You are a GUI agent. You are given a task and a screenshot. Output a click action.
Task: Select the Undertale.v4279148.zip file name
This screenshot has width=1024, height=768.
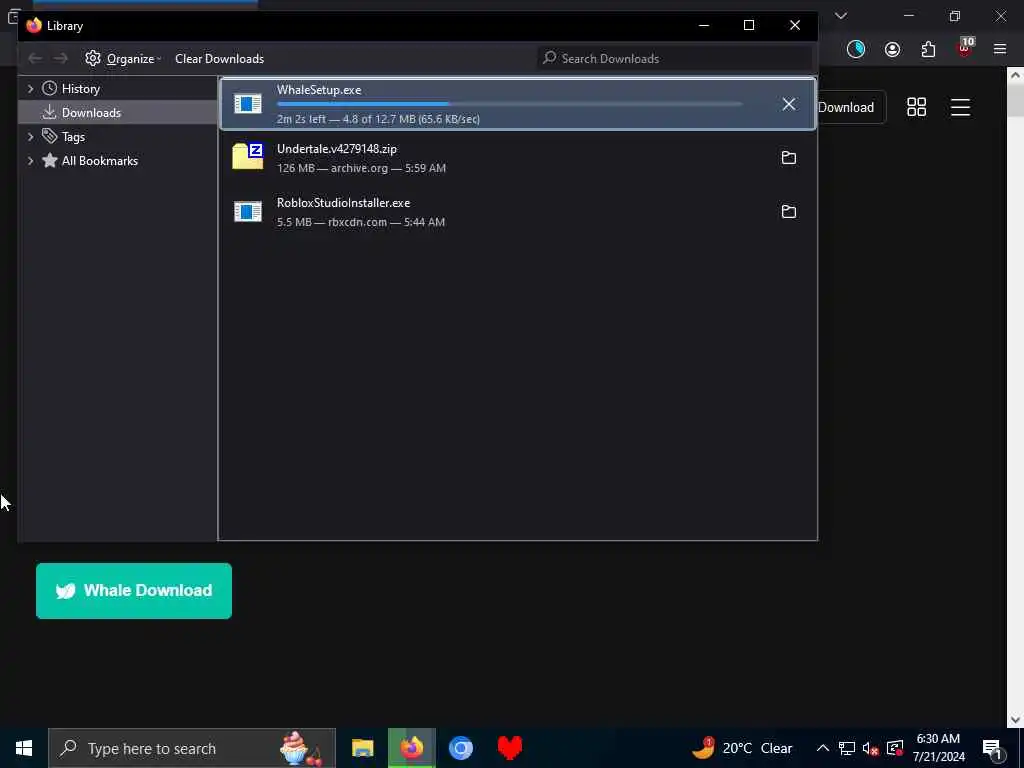point(337,149)
